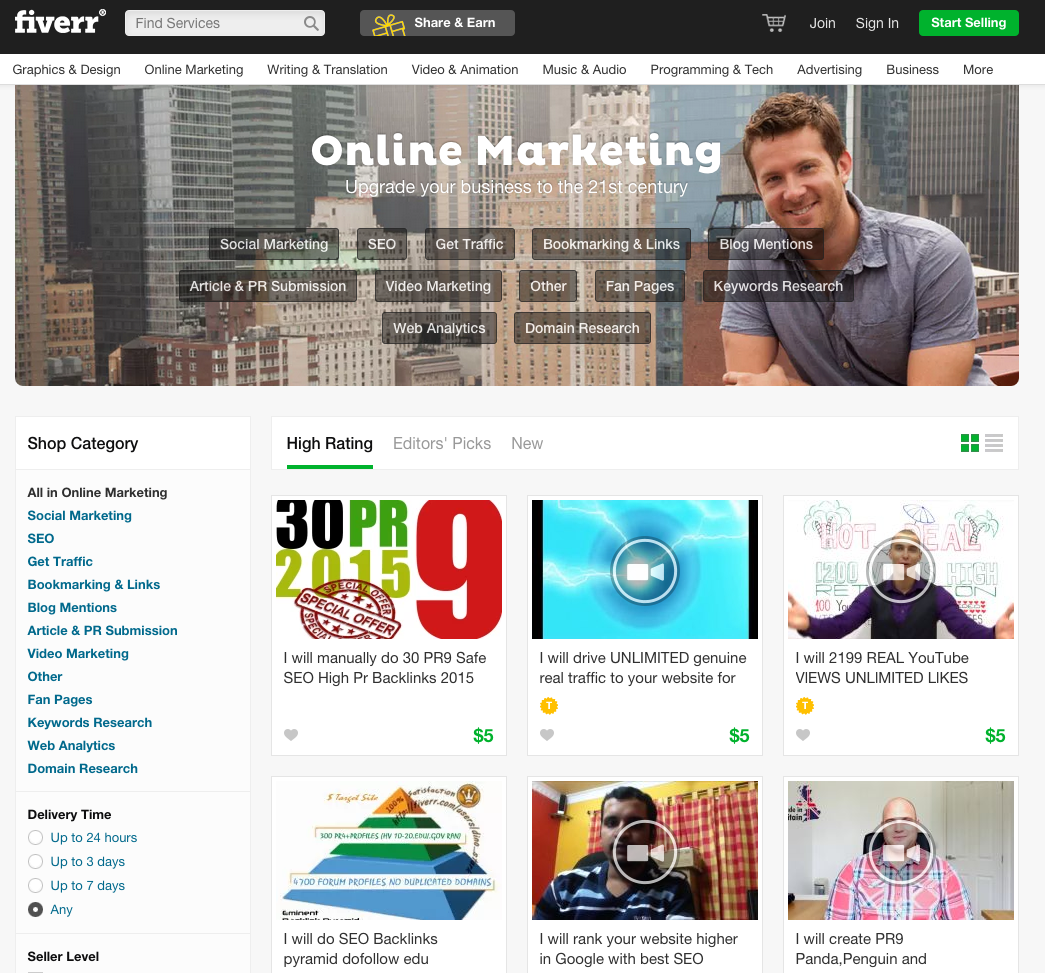Click the Sign In link
This screenshot has width=1045, height=973.
click(x=877, y=23)
